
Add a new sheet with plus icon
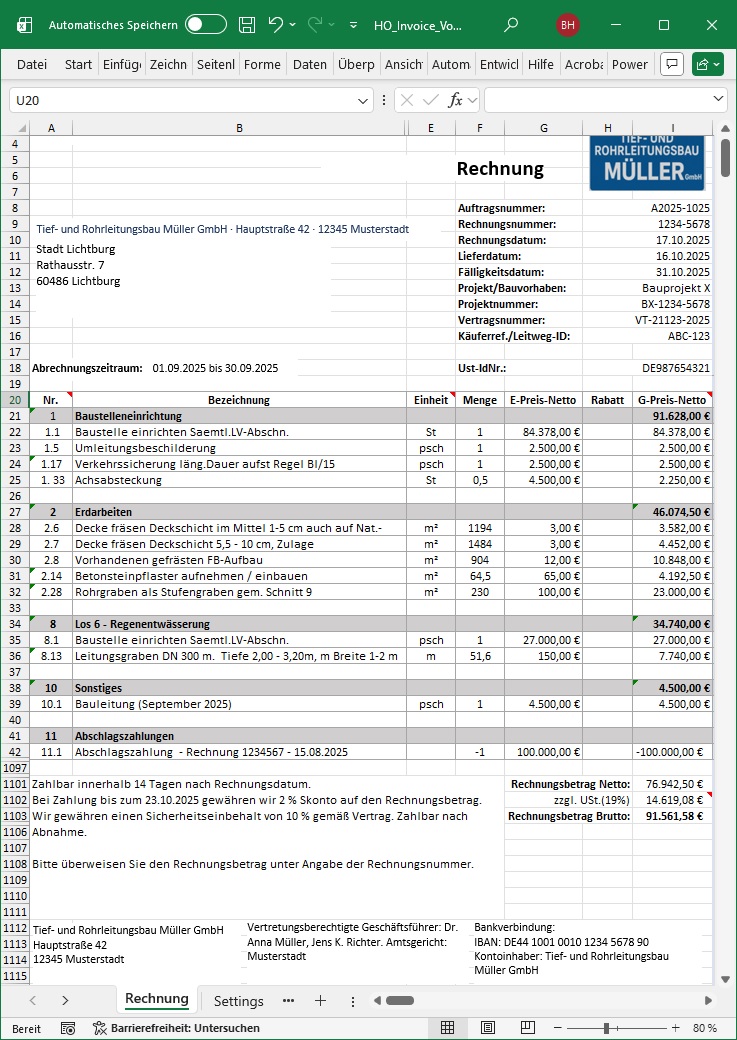click(x=320, y=1000)
